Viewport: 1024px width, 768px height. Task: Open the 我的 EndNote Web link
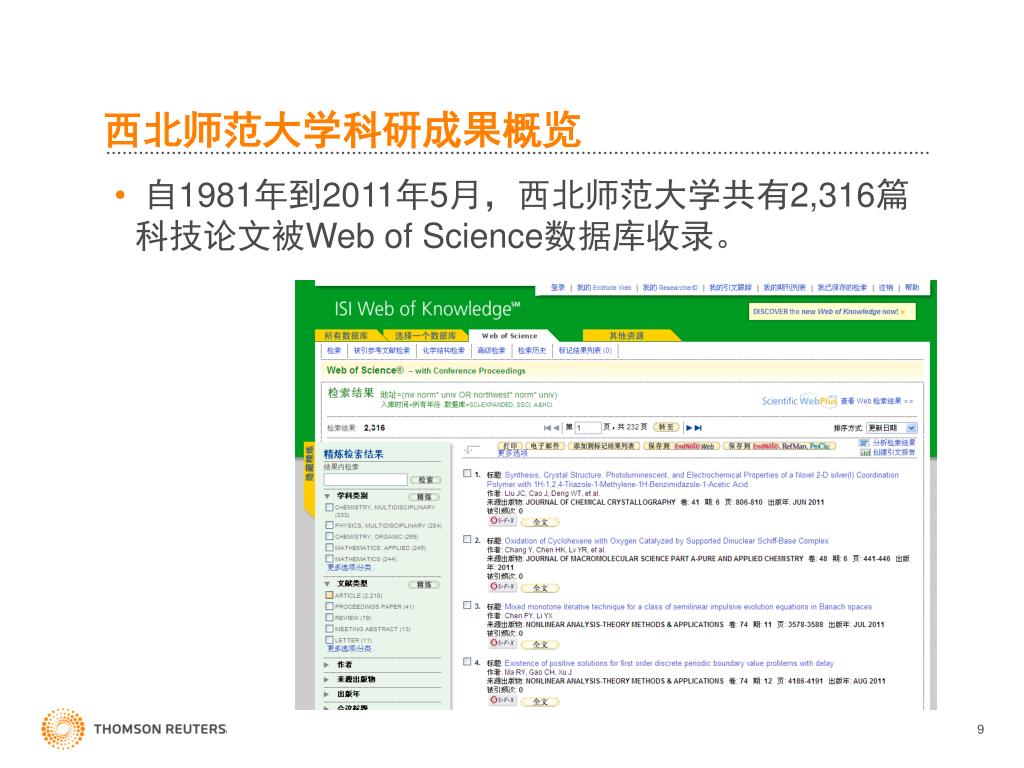coord(604,287)
